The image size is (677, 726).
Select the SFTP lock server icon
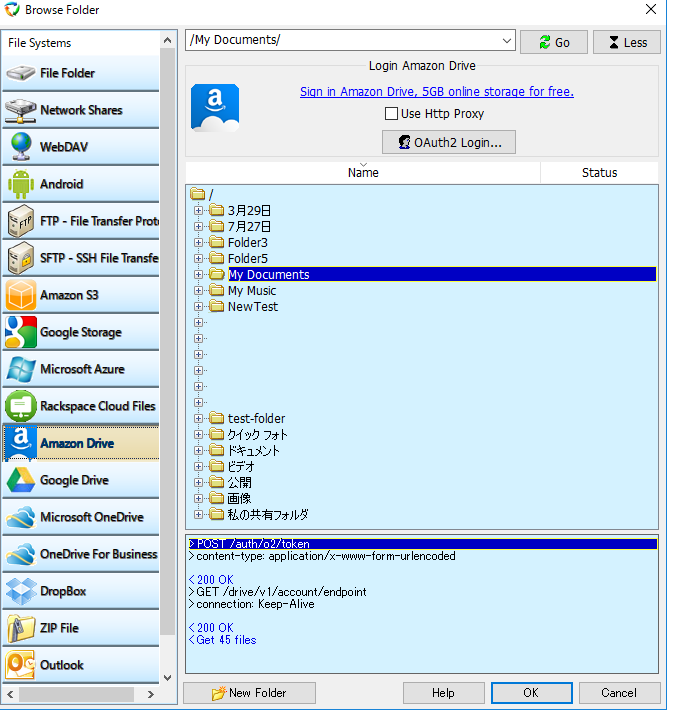click(x=20, y=258)
